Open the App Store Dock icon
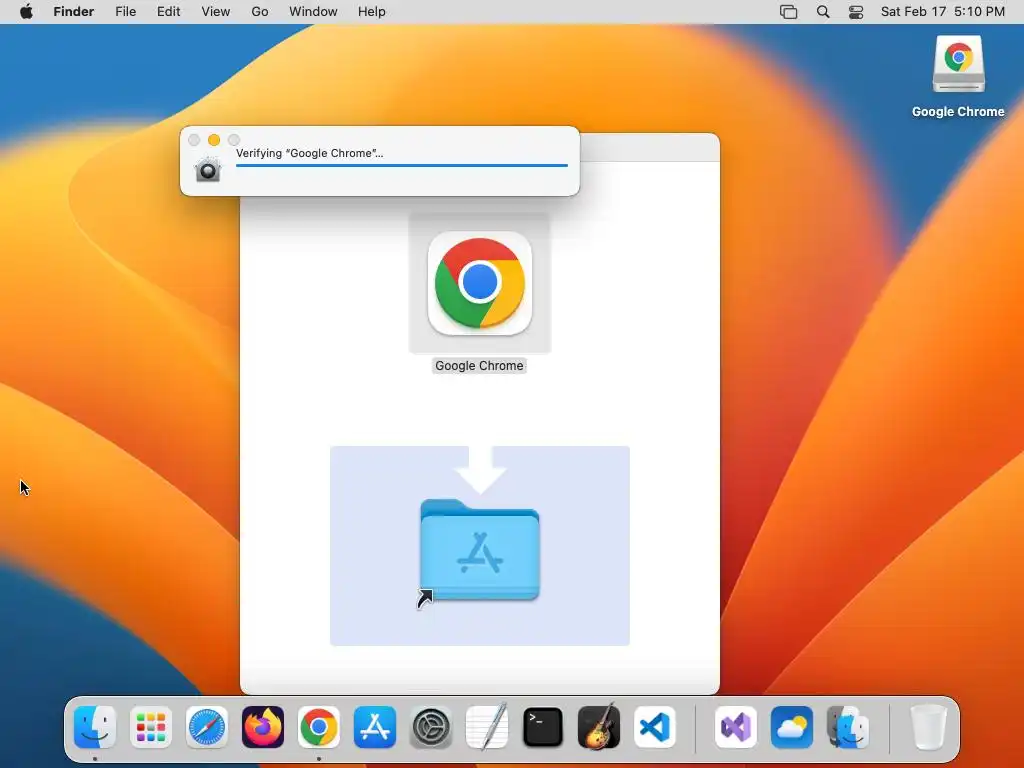The width and height of the screenshot is (1024, 768). [375, 727]
